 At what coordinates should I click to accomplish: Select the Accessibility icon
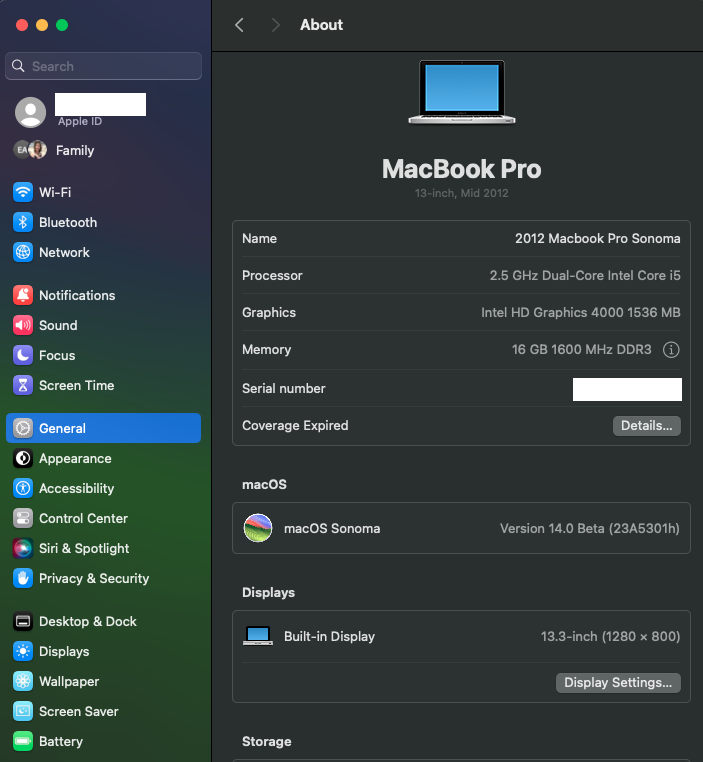[23, 488]
